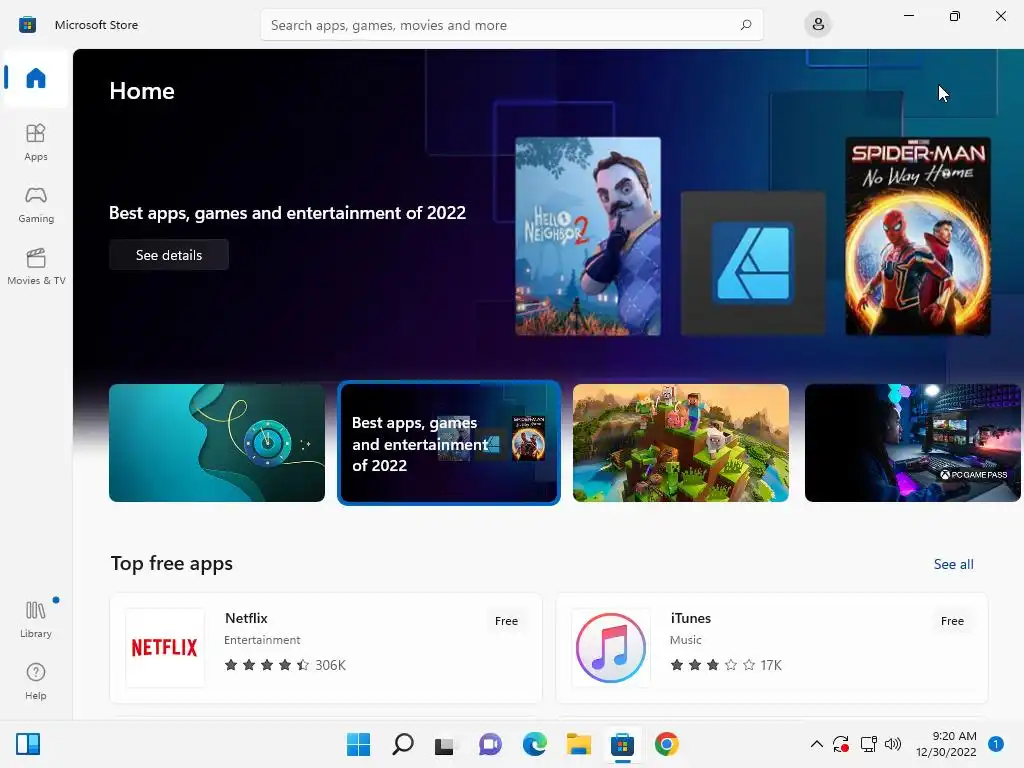The height and width of the screenshot is (768, 1024).
Task: Open Movies & TV section
Action: pos(36,266)
